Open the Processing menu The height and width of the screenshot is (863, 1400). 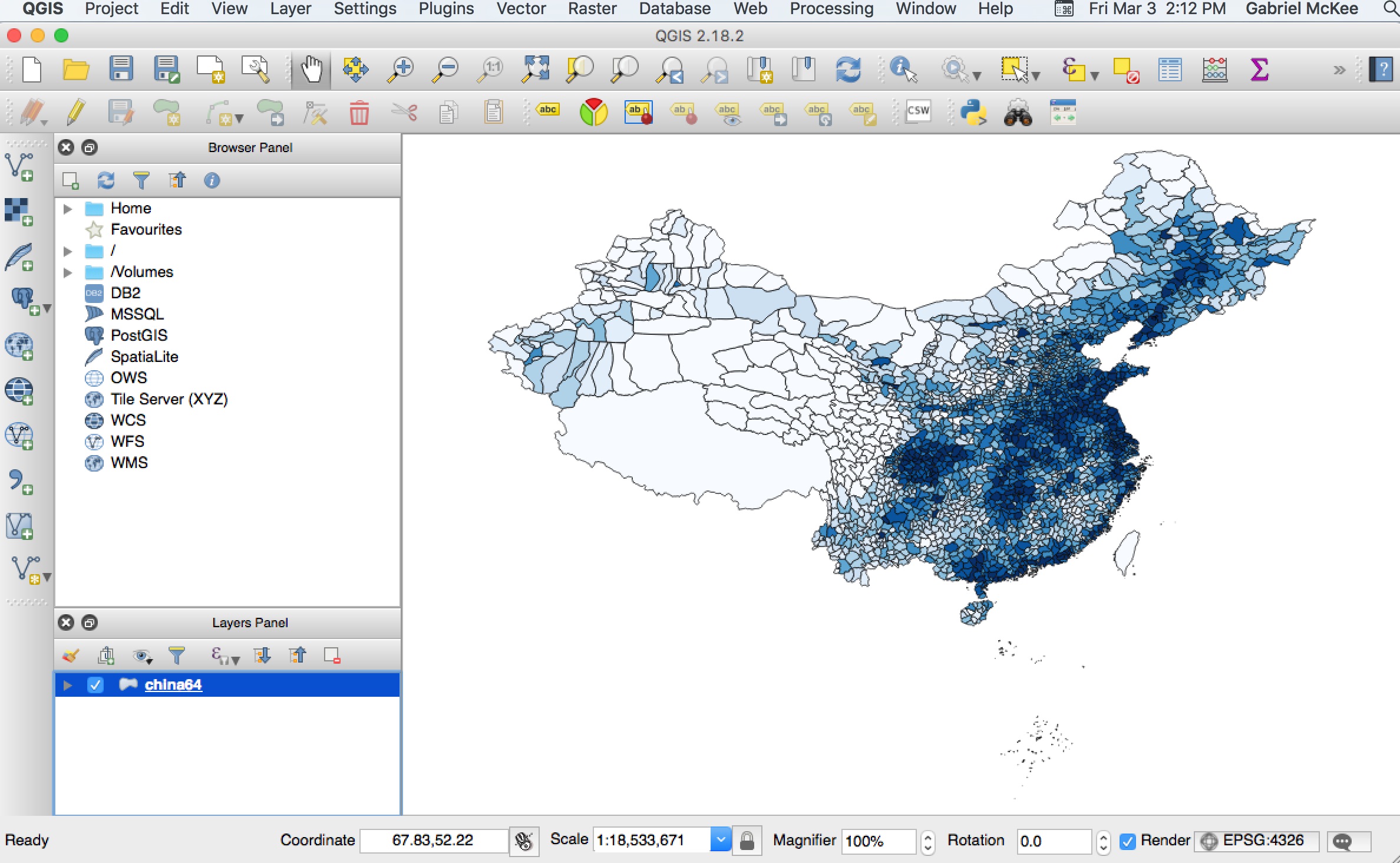point(831,9)
